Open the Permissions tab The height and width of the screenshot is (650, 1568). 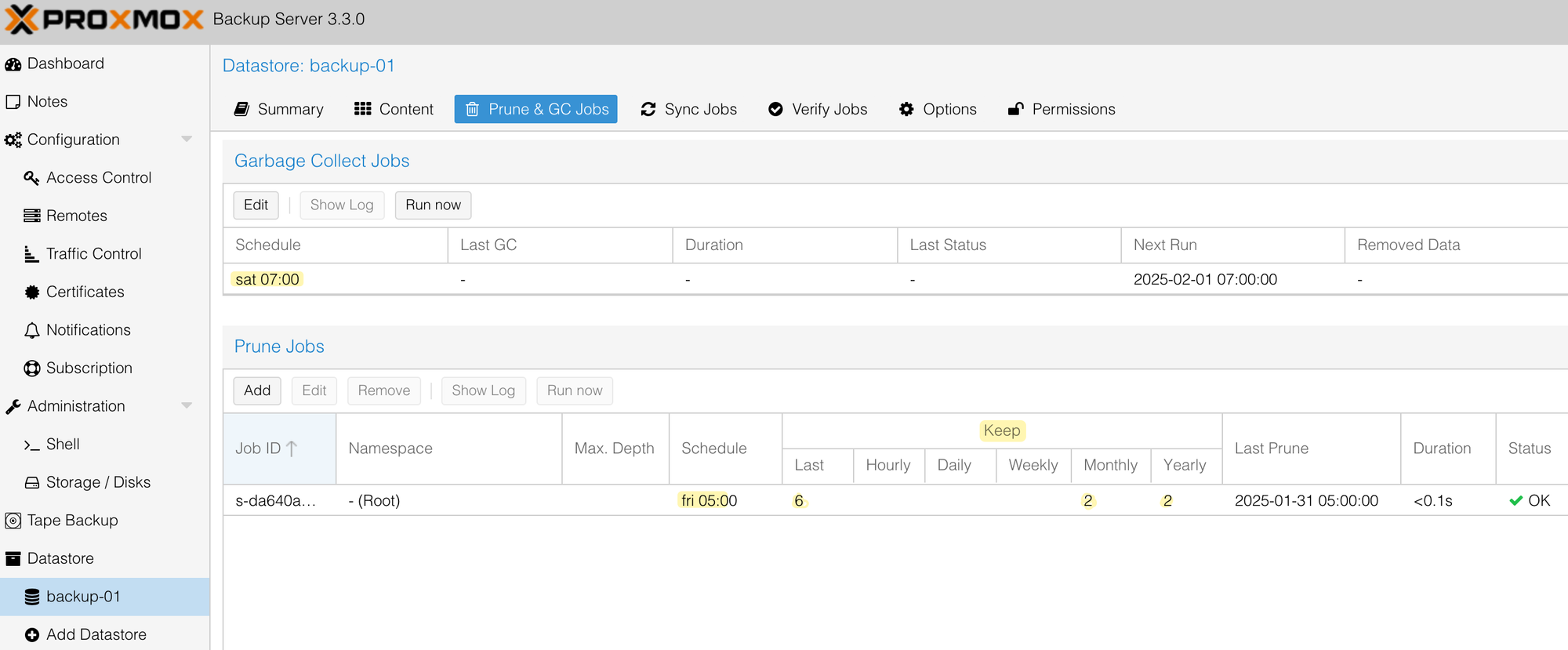[x=1062, y=109]
